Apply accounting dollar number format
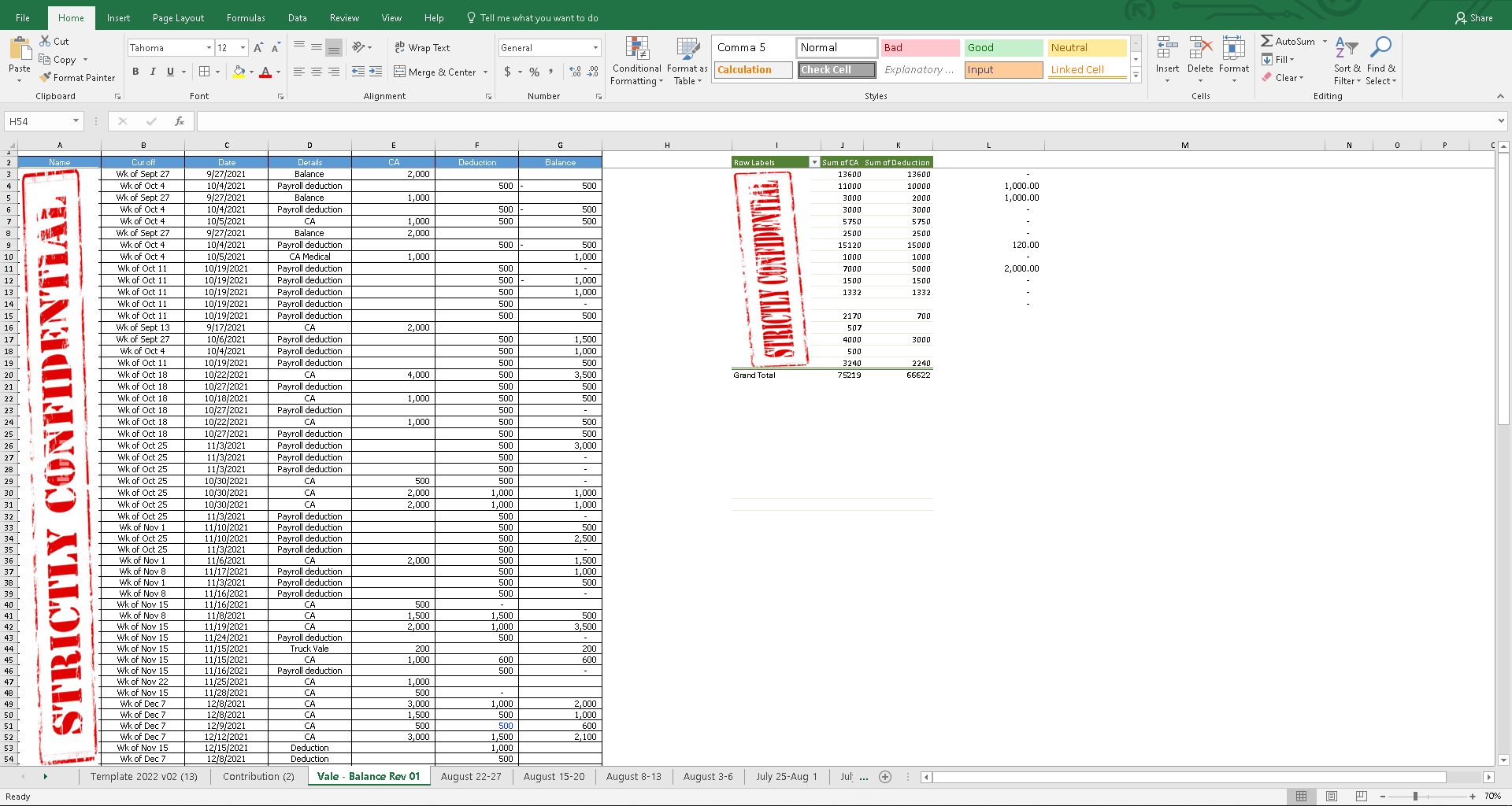 (x=507, y=72)
